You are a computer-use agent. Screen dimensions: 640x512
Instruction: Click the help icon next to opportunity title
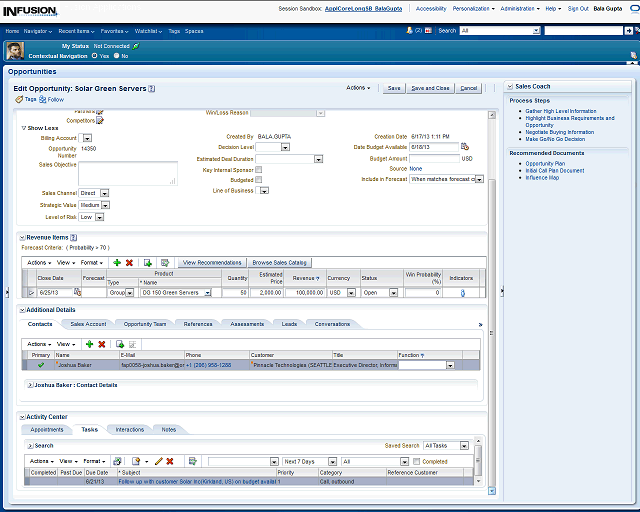tap(152, 89)
